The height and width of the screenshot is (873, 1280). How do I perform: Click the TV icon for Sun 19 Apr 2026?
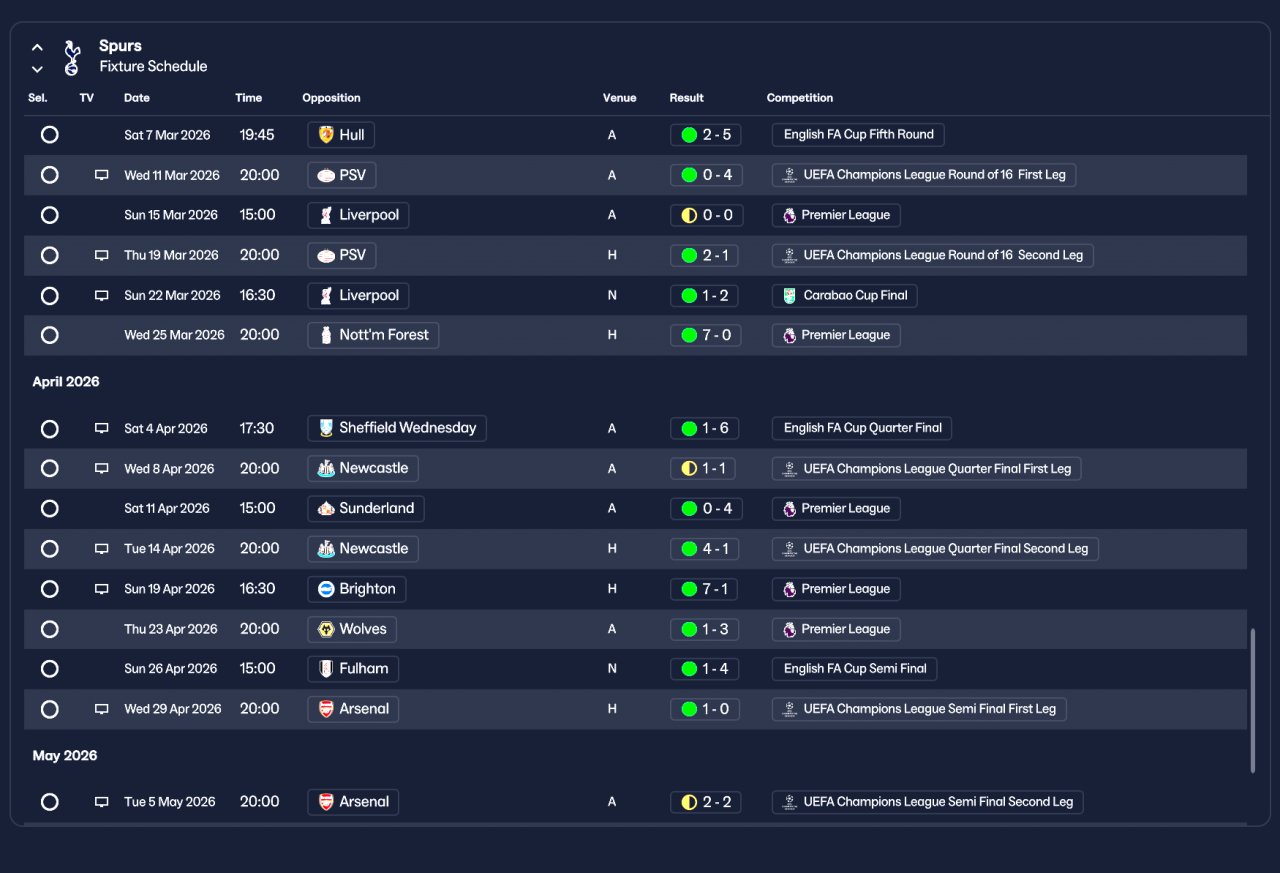pos(101,589)
